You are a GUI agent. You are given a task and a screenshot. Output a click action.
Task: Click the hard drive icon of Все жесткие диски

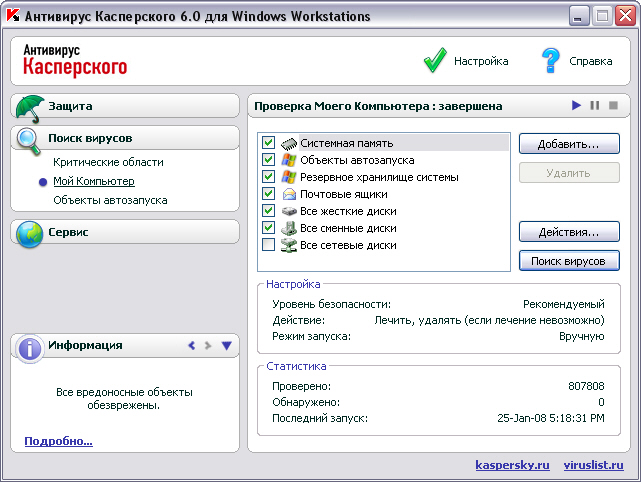tap(289, 211)
